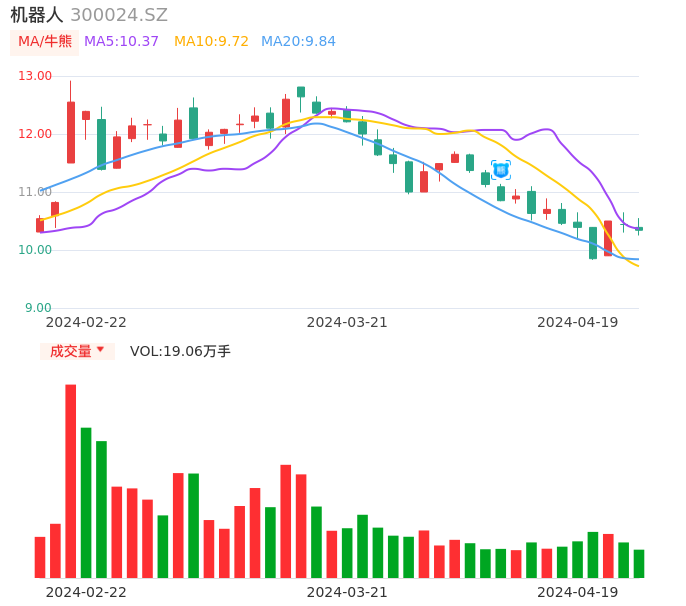Click the tallest red volume bar
This screenshot has height=606, width=686.
coord(71,480)
